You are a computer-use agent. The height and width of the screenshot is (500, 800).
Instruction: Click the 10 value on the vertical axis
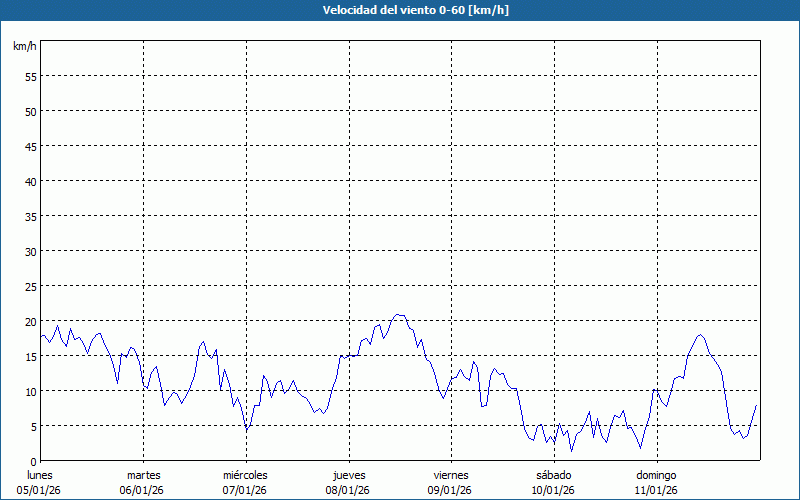point(30,391)
